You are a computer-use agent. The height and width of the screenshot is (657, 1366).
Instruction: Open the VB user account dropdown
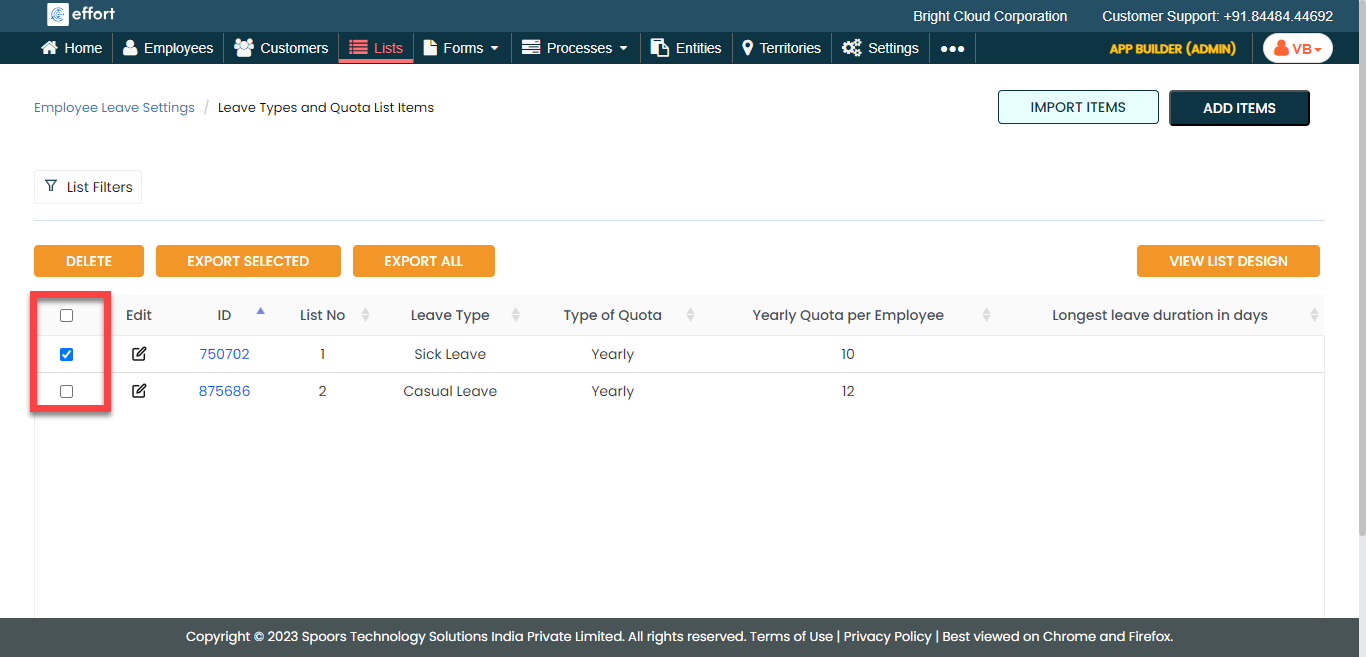[x=1297, y=48]
